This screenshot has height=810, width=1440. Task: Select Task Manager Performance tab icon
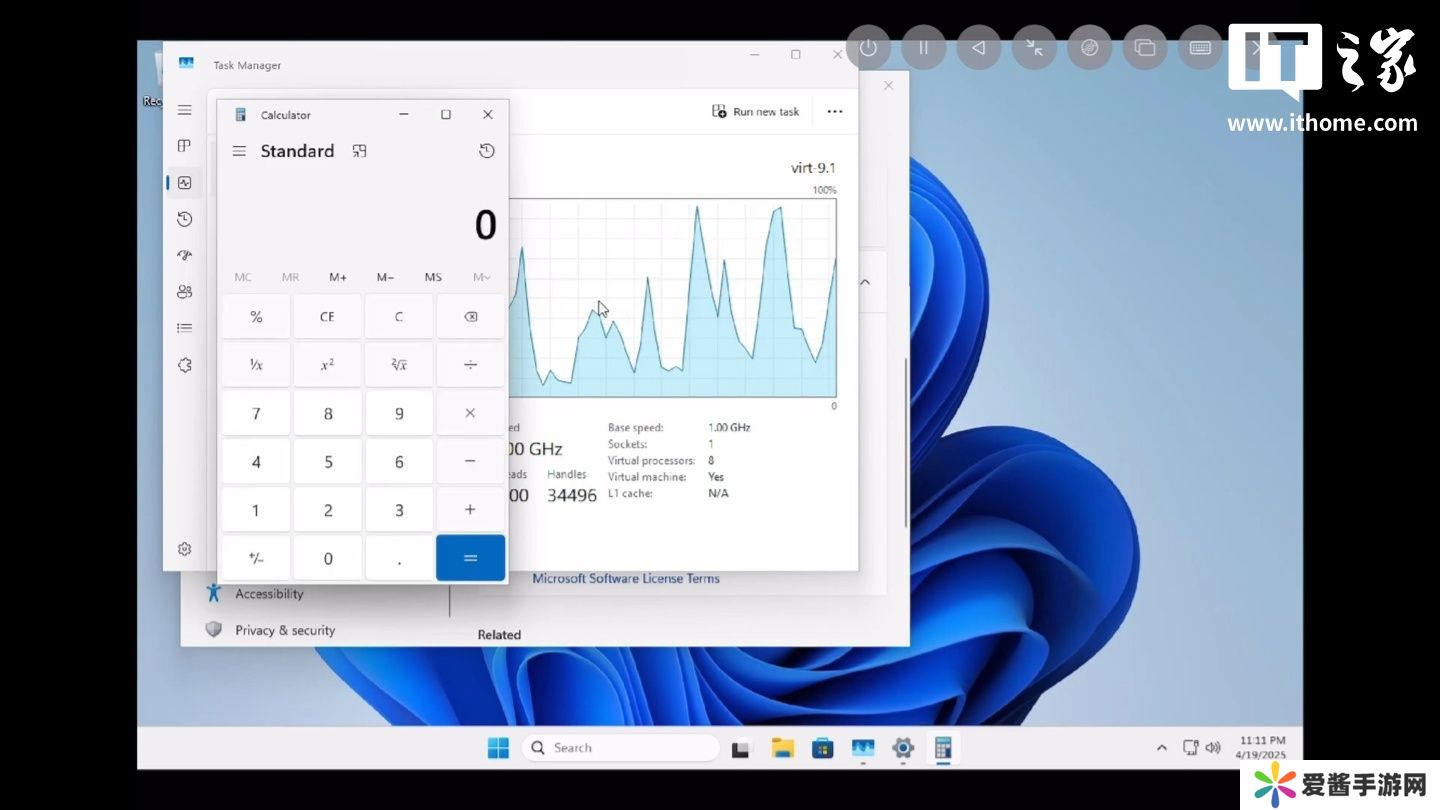tap(184, 183)
